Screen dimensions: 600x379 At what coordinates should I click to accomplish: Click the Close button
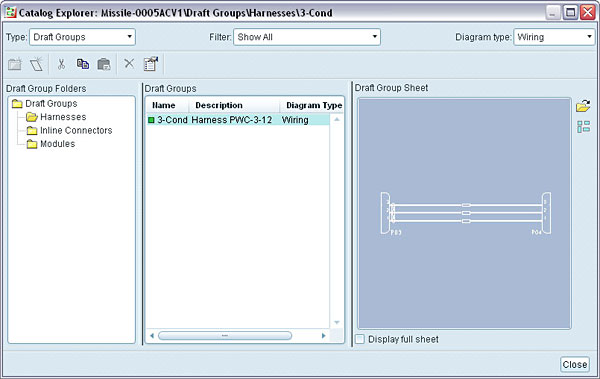click(x=575, y=364)
